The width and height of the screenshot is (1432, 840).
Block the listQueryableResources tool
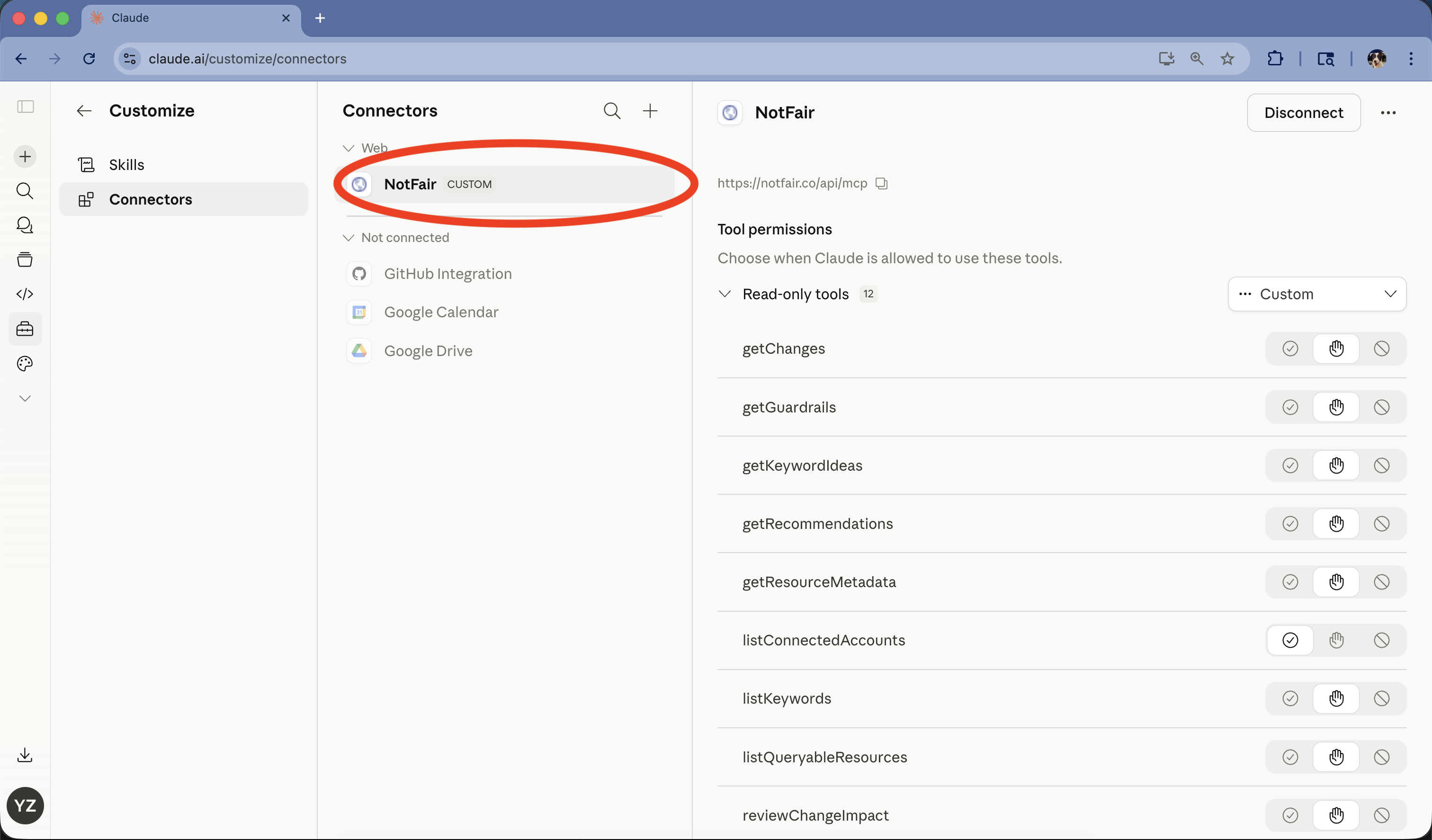(1381, 757)
